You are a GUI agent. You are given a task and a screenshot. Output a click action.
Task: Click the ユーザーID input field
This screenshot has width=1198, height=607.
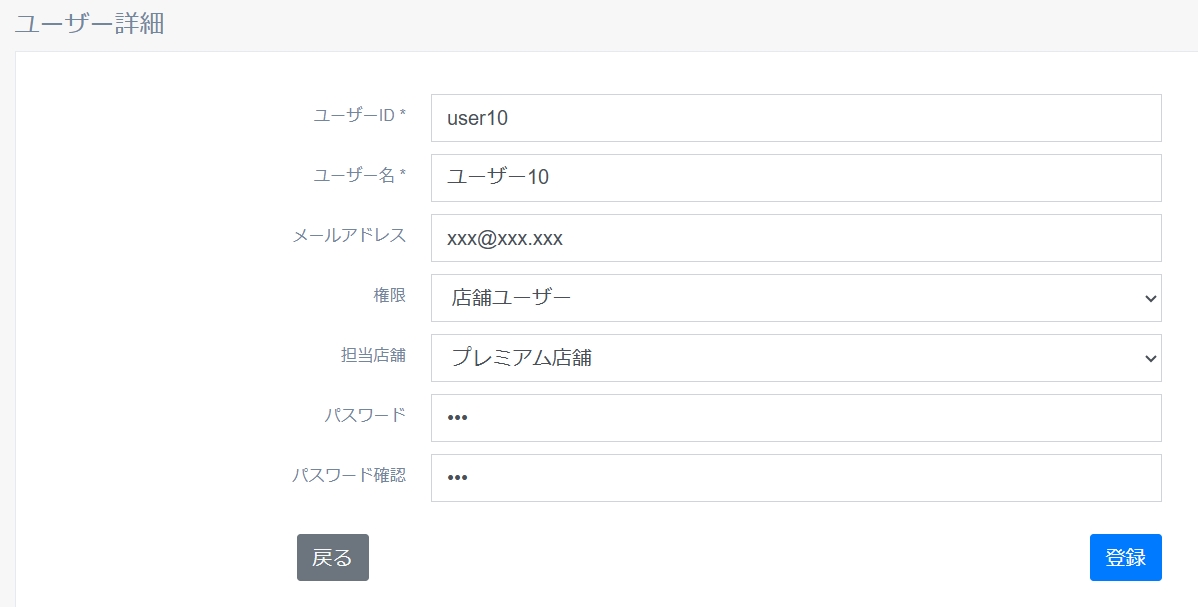795,118
